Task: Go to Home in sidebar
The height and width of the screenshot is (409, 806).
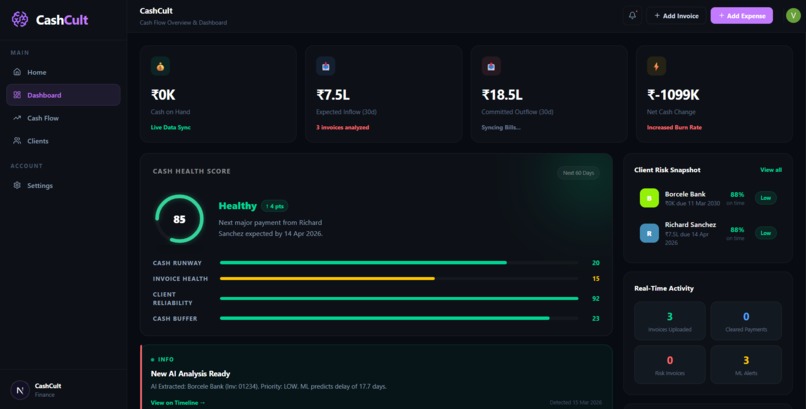Action: (63, 72)
